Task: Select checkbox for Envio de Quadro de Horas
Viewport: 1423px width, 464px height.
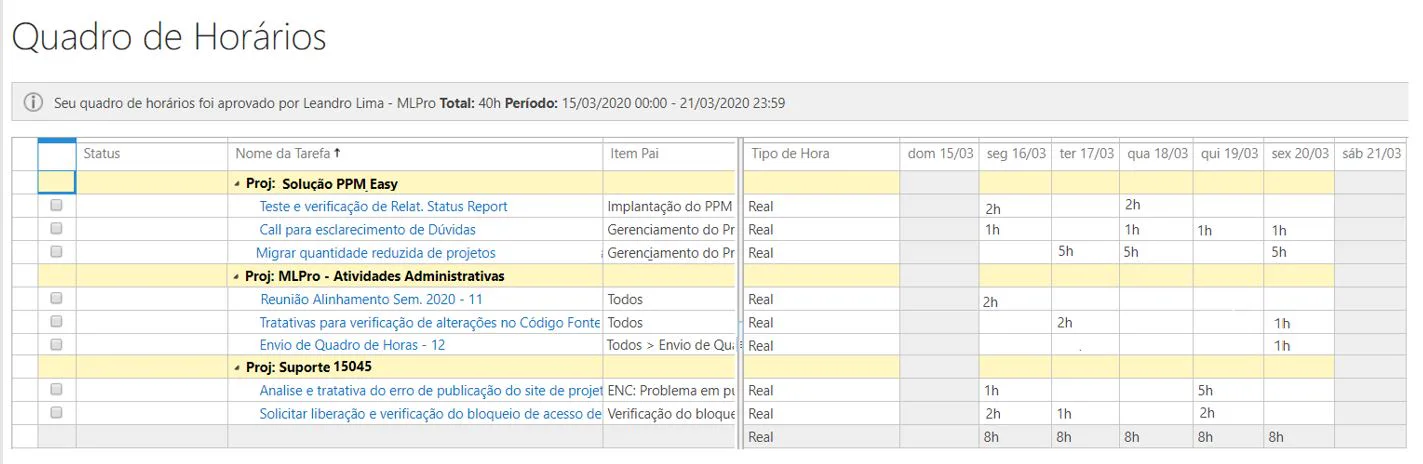Action: [x=56, y=344]
